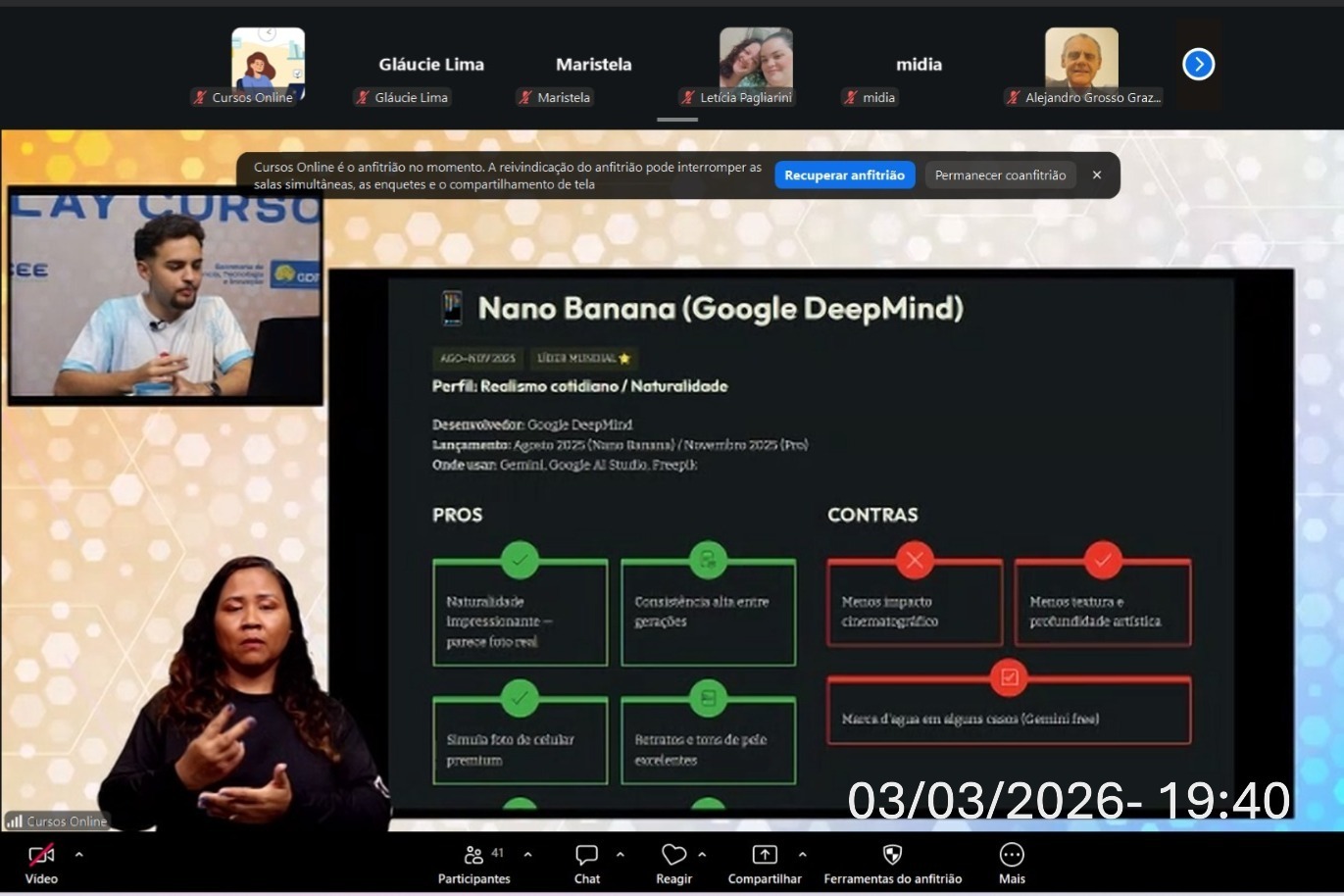Viewport: 1344px width, 896px height.
Task: Expand video options arrow next to Vídeo
Action: tap(79, 855)
